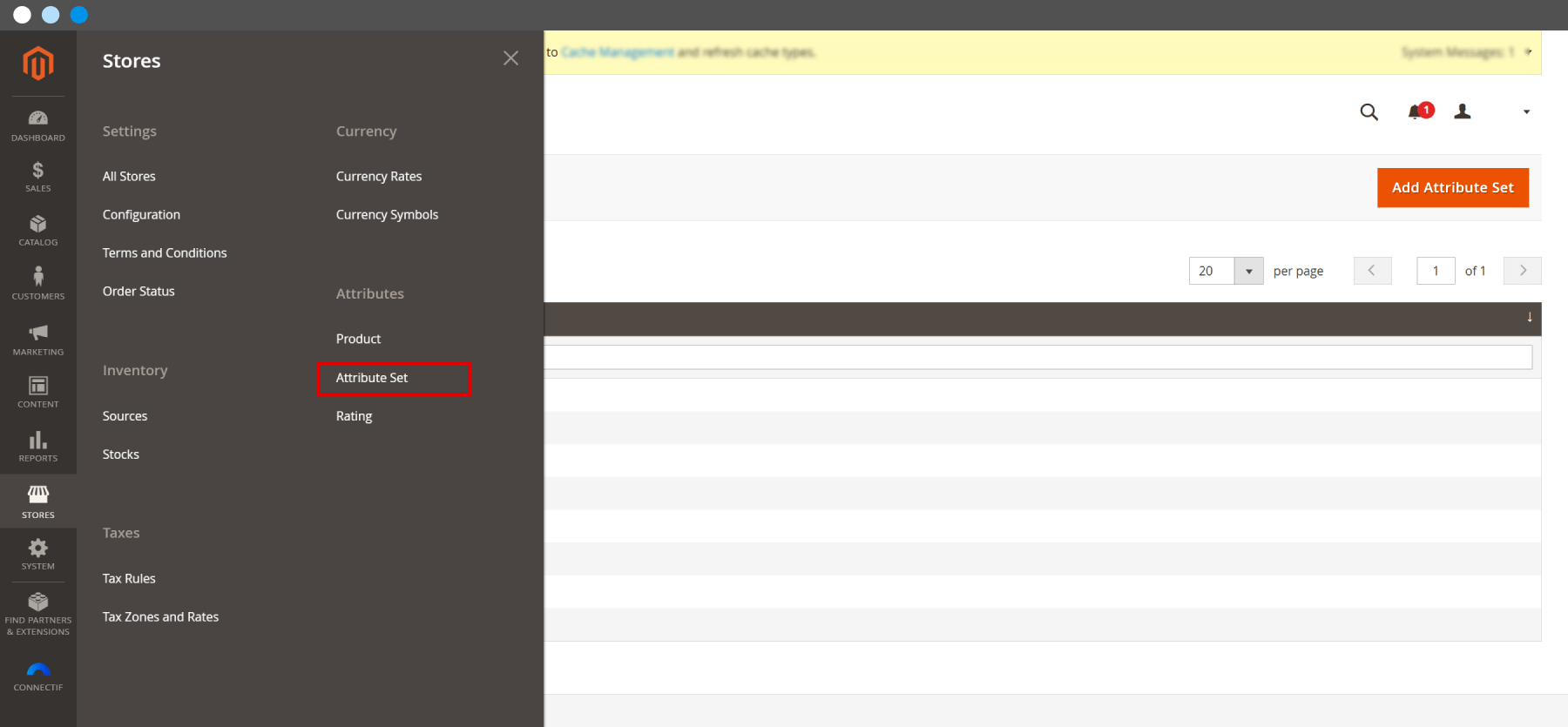Click the page number input field

coord(1436,271)
